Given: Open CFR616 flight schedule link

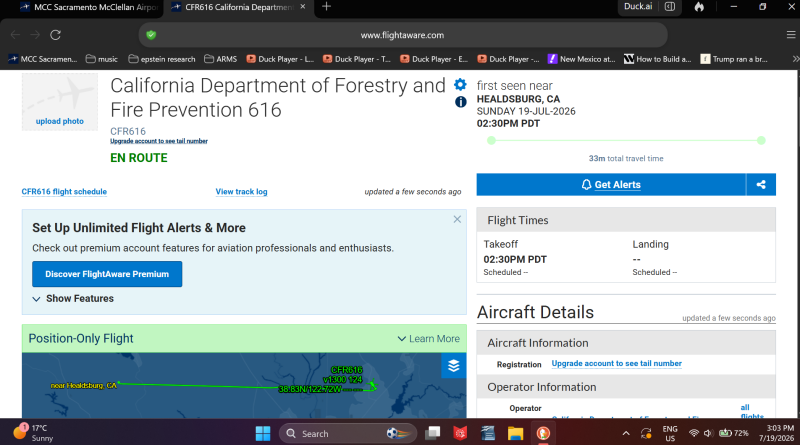Looking at the screenshot, I should coord(64,191).
